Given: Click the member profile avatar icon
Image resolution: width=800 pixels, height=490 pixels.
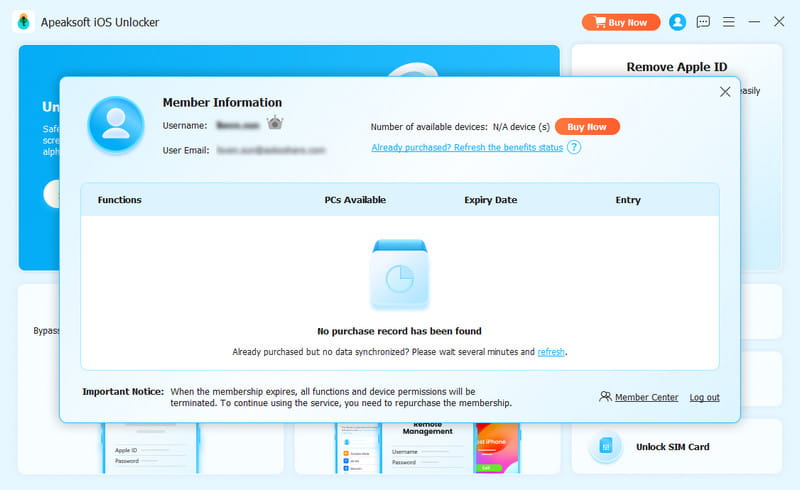Looking at the screenshot, I should (116, 125).
